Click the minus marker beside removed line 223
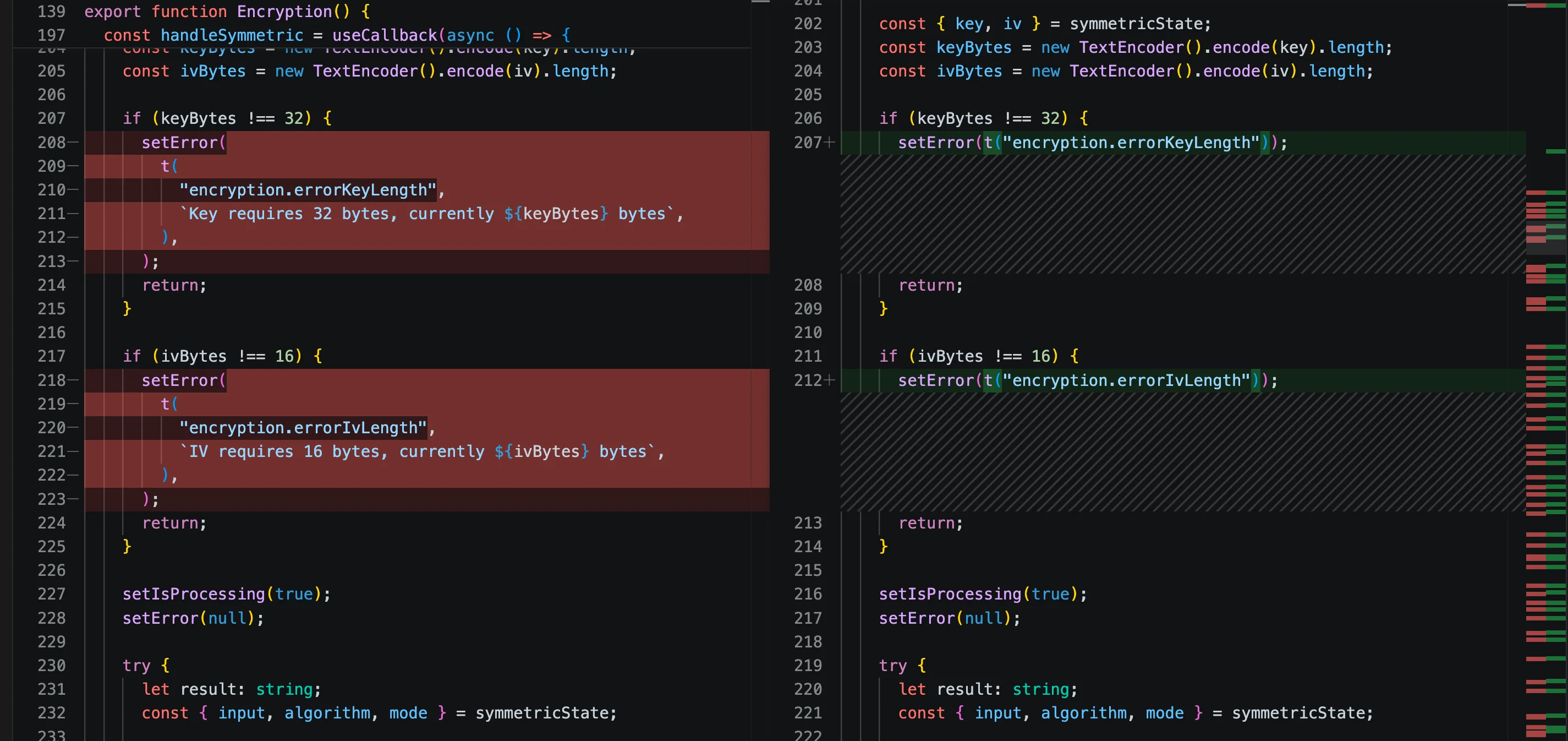 (74, 499)
